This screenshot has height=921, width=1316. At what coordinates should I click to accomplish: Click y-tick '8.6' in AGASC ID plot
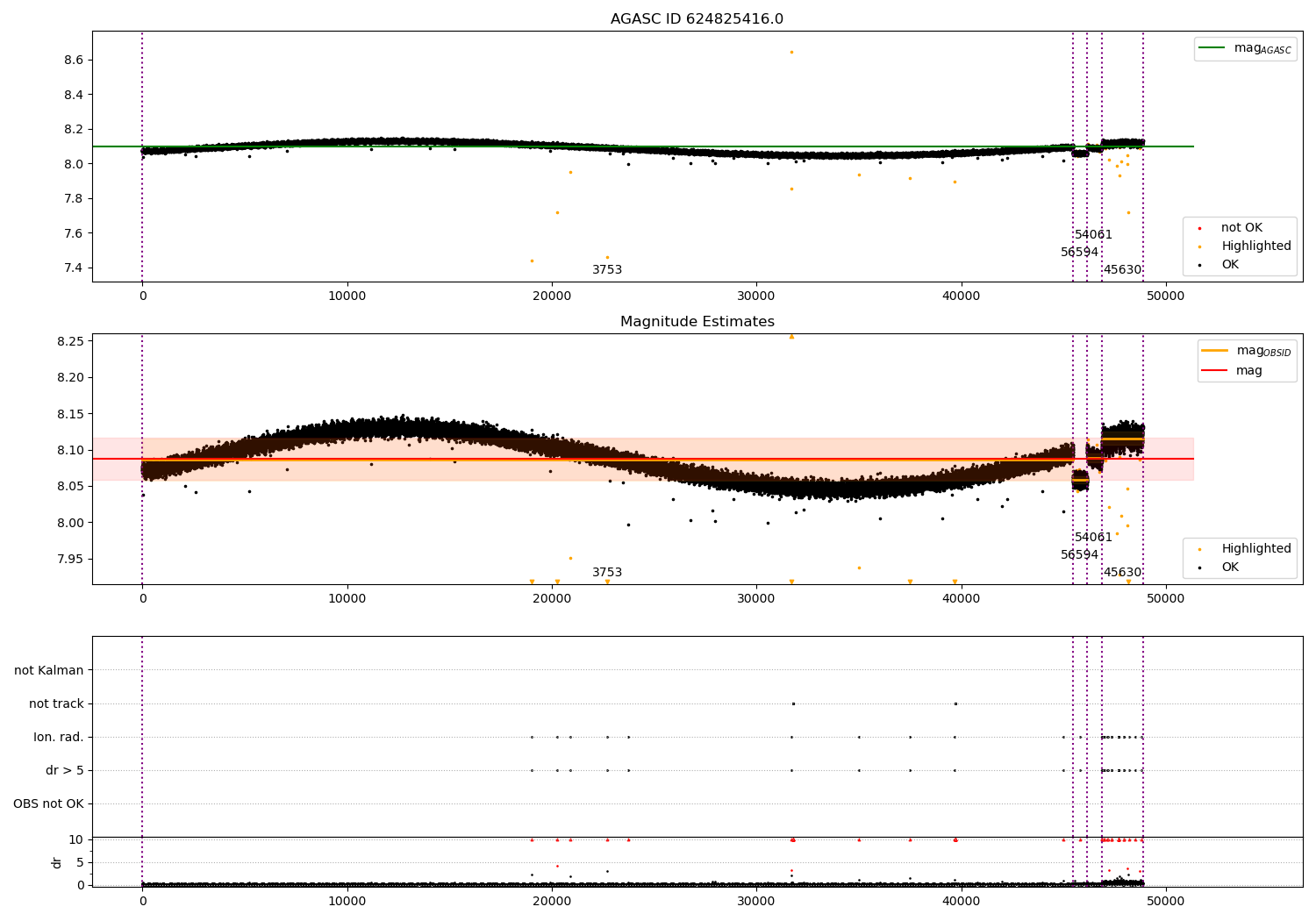pos(73,60)
